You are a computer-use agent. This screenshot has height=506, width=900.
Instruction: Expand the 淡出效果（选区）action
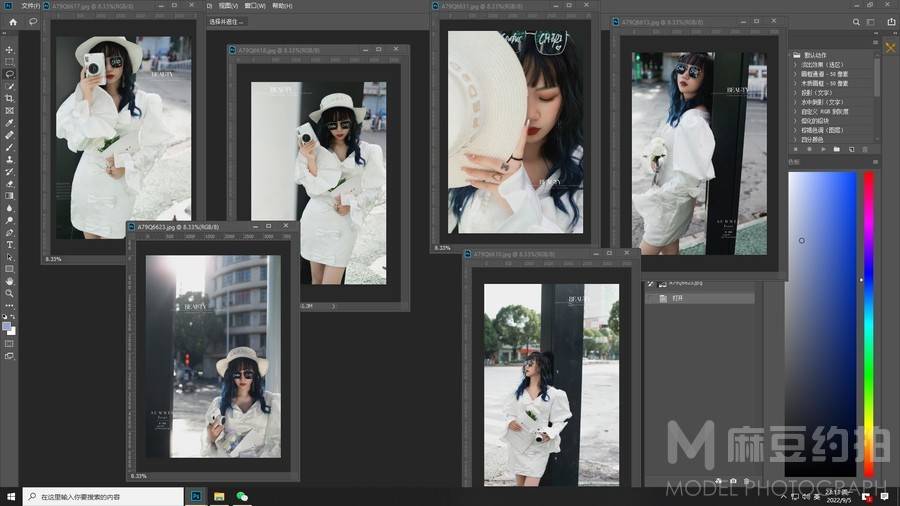pyautogui.click(x=796, y=65)
